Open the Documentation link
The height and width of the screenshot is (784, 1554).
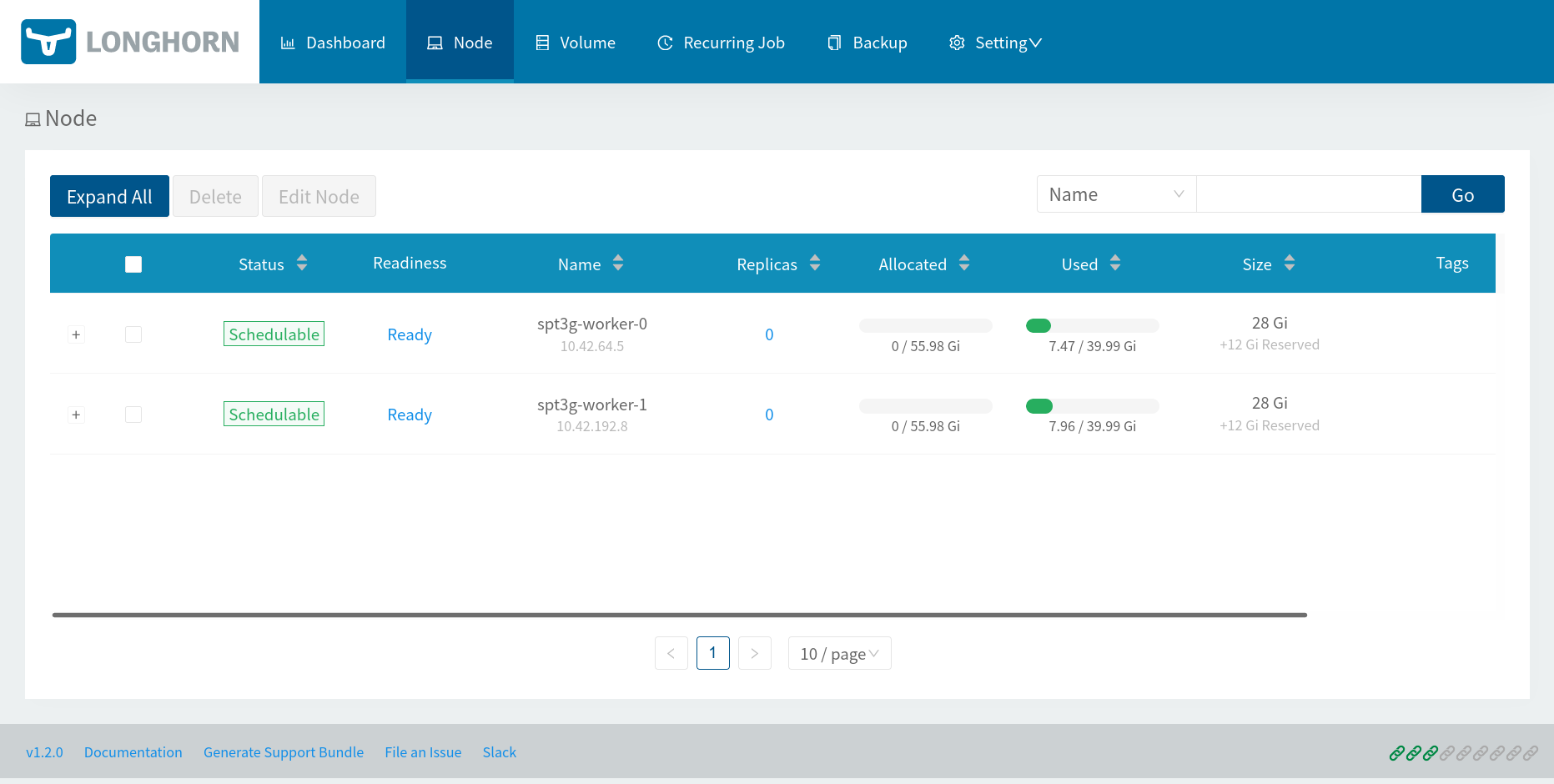(x=133, y=752)
